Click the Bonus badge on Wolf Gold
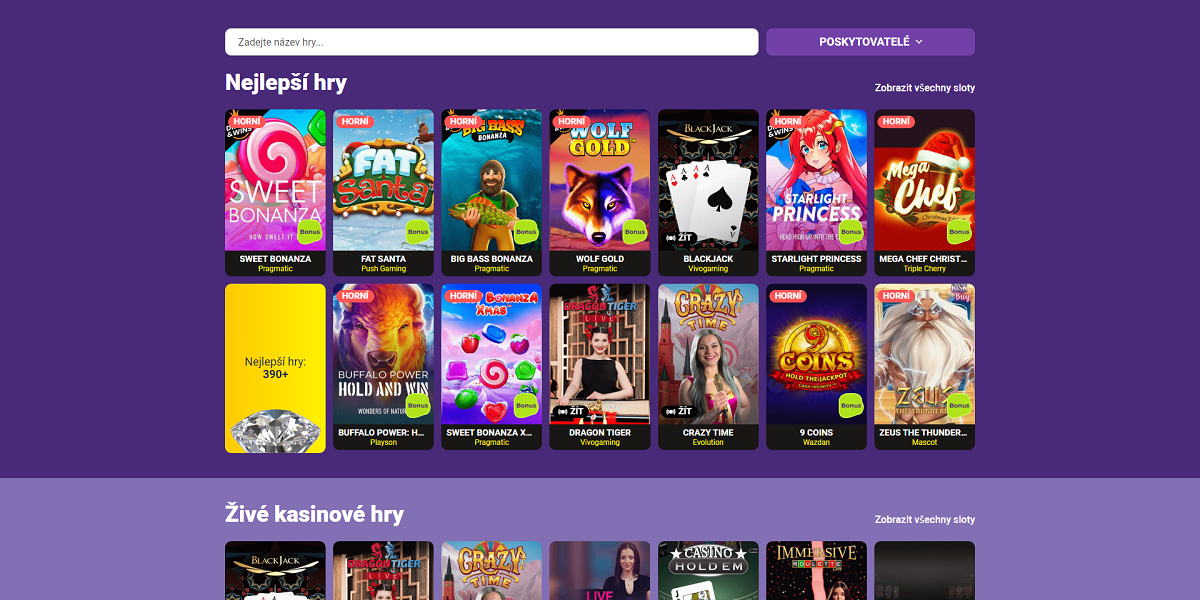1200x600 pixels. point(634,231)
